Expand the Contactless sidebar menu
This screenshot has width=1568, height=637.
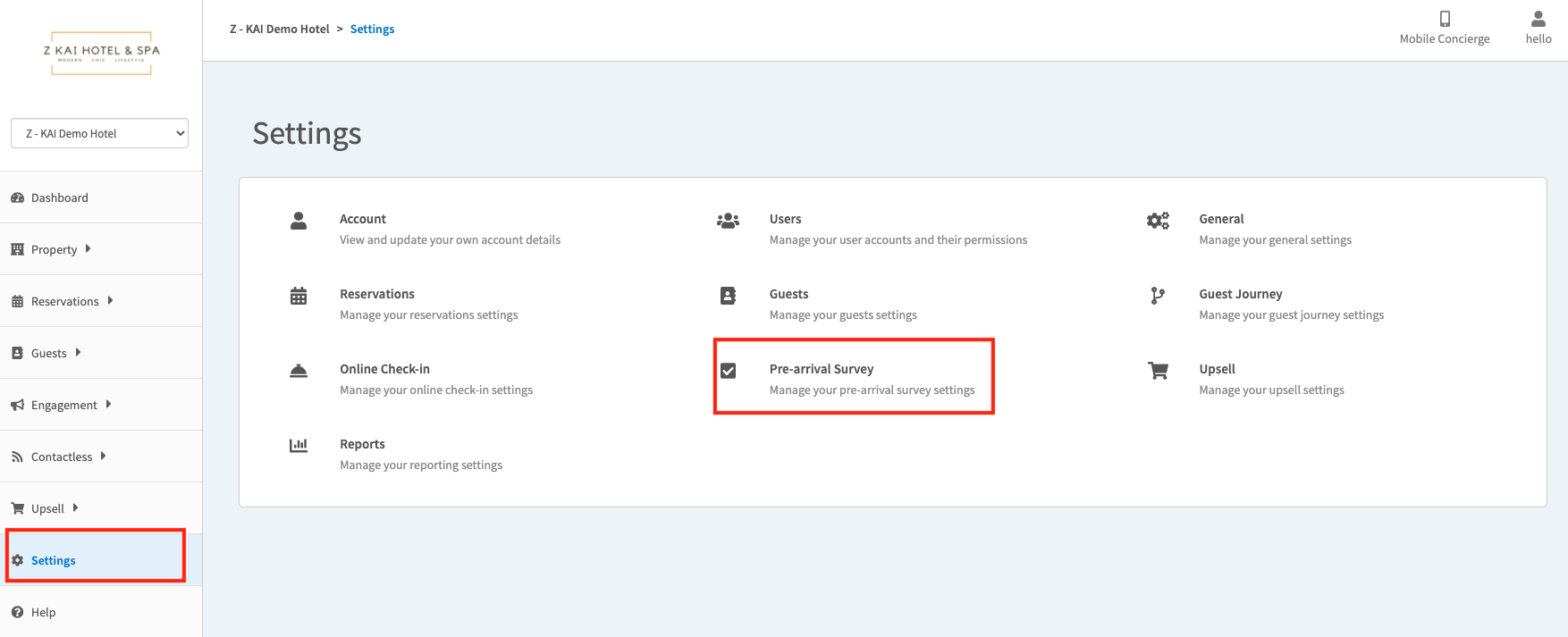[x=61, y=457]
